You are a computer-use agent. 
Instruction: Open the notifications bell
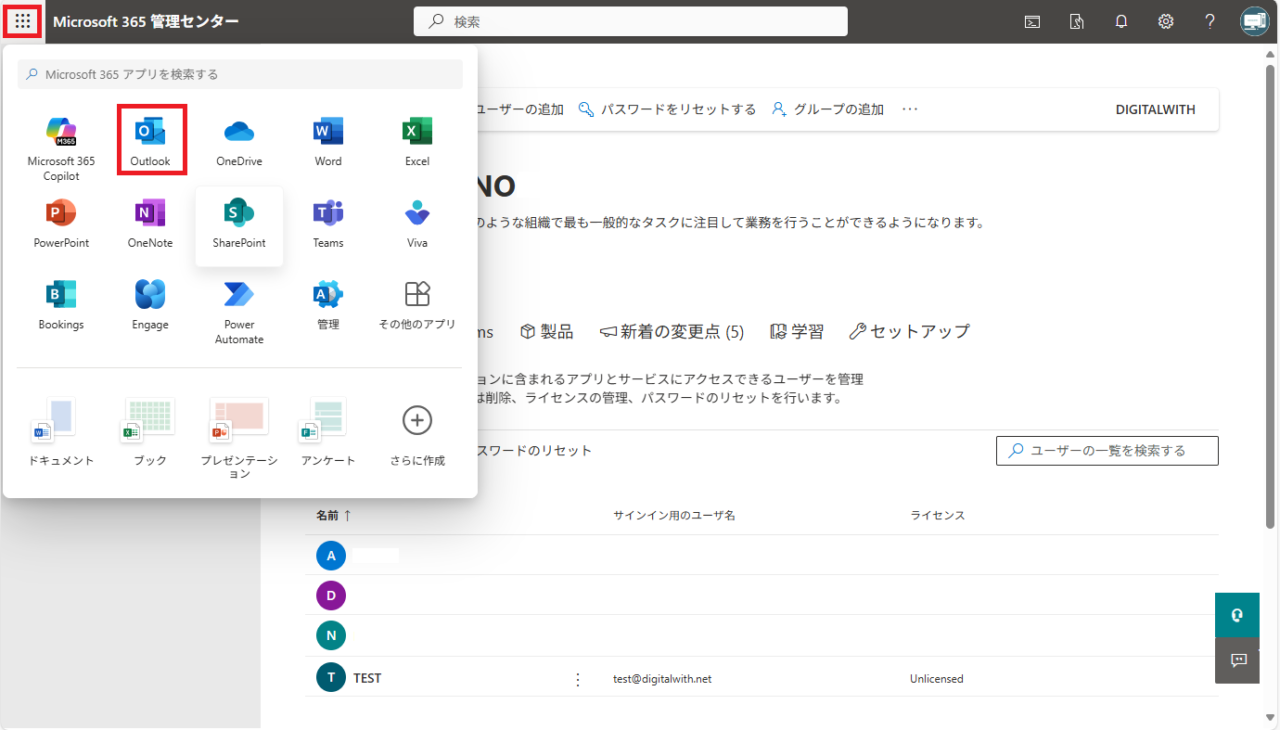[x=1121, y=21]
